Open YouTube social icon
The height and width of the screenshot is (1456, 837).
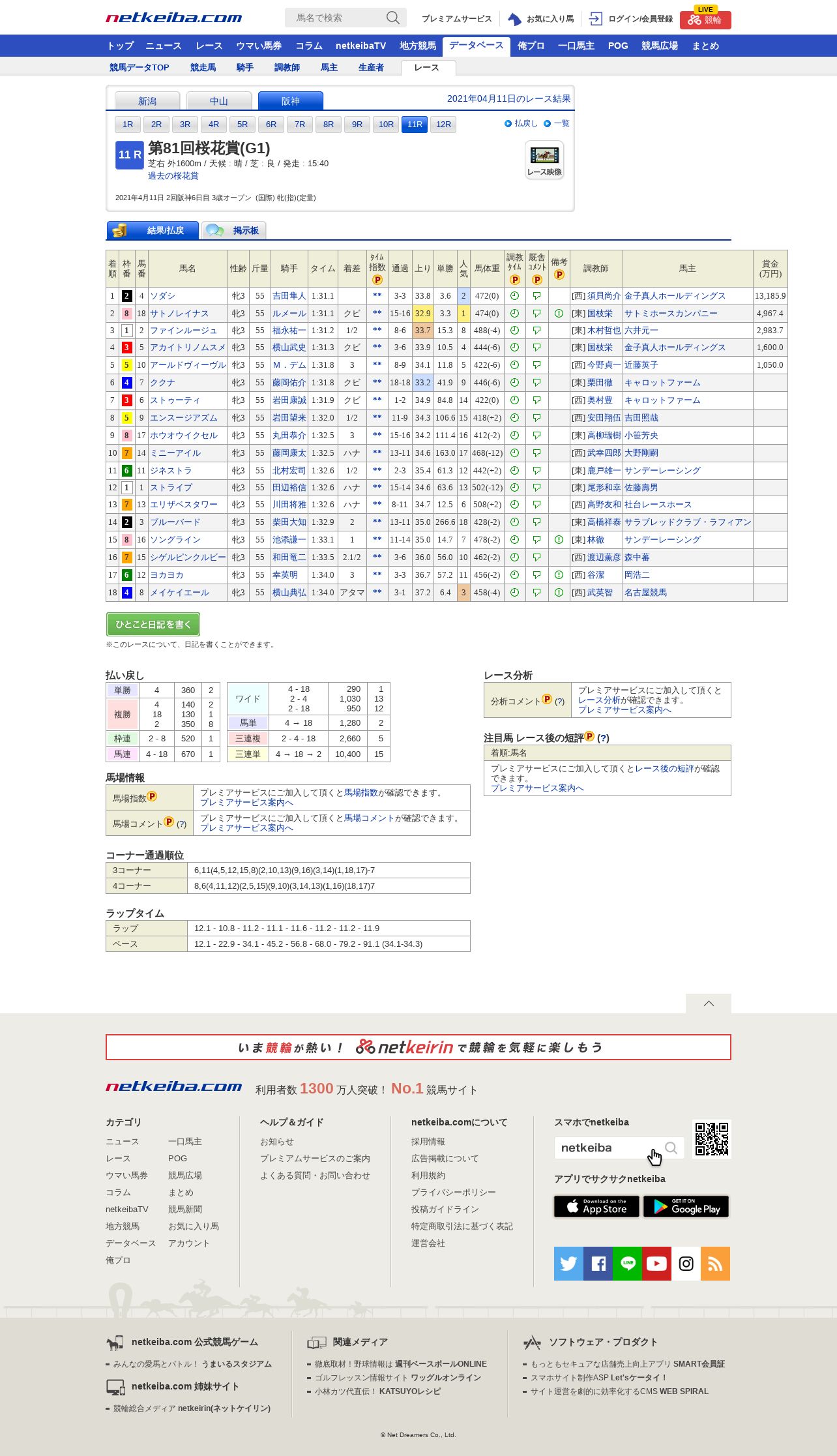(656, 1264)
